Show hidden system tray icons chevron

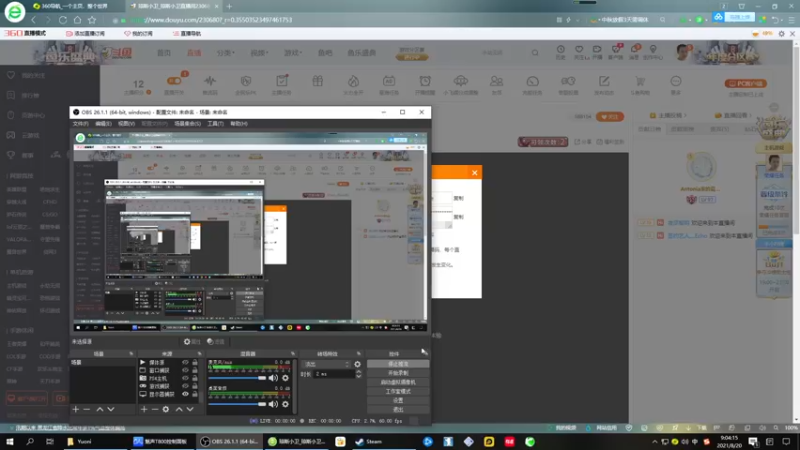point(655,441)
